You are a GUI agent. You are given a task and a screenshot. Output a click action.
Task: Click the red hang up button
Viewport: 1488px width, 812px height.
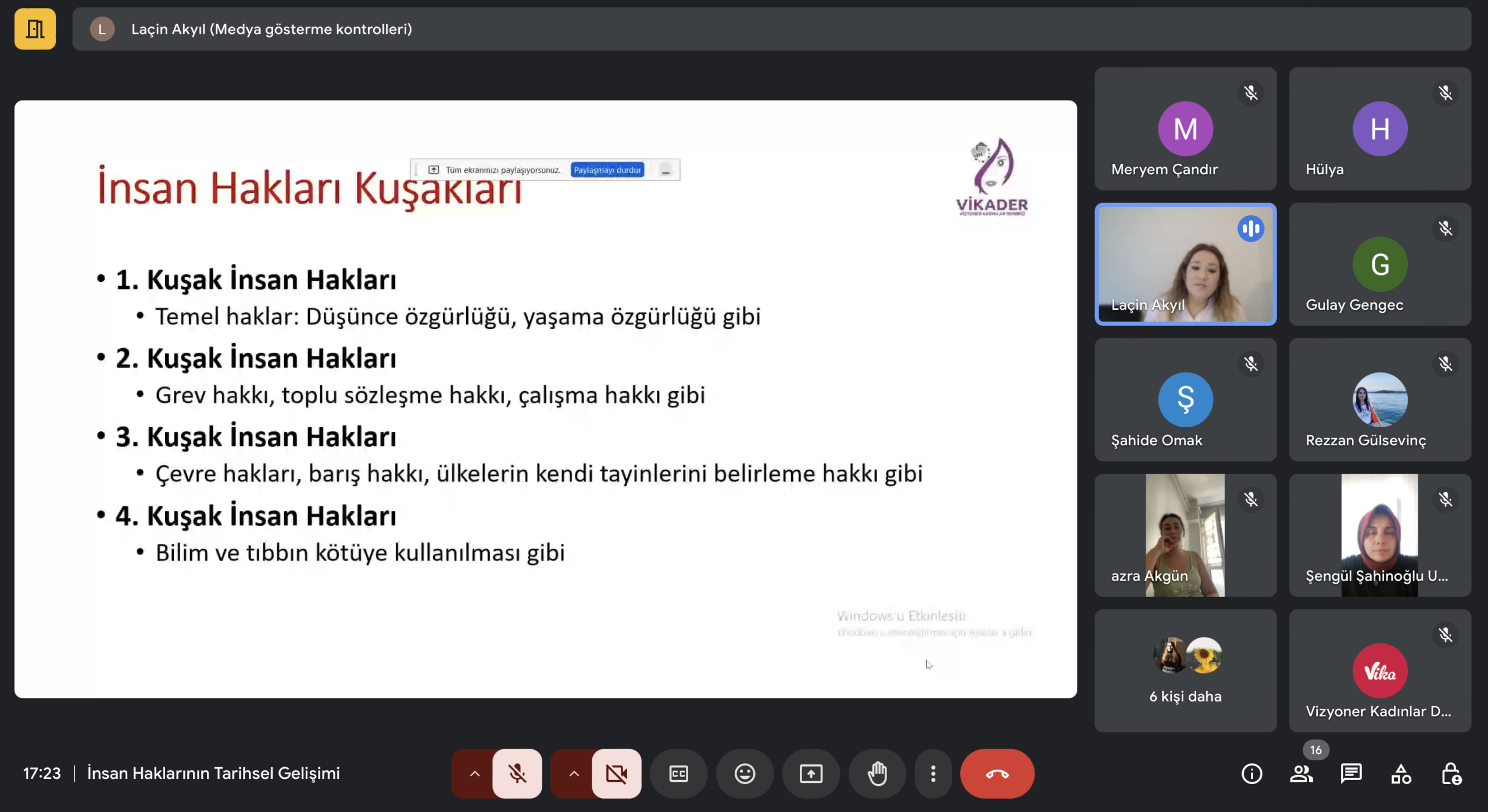point(997,774)
